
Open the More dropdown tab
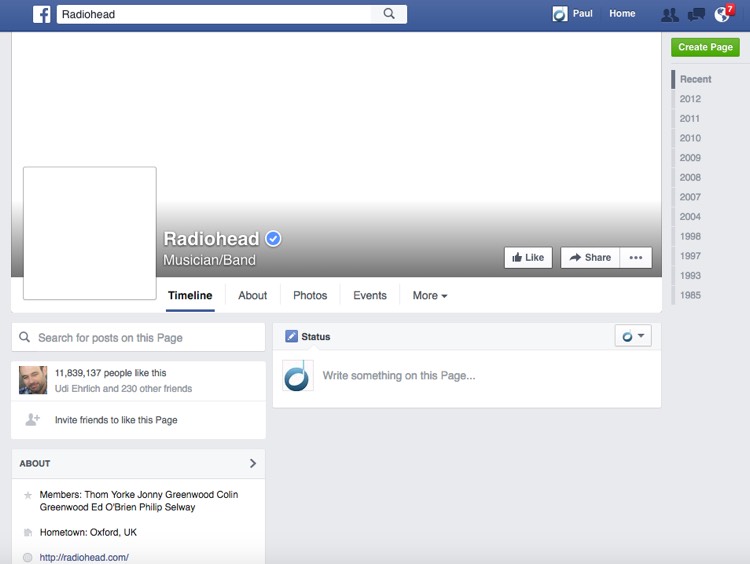coord(430,296)
